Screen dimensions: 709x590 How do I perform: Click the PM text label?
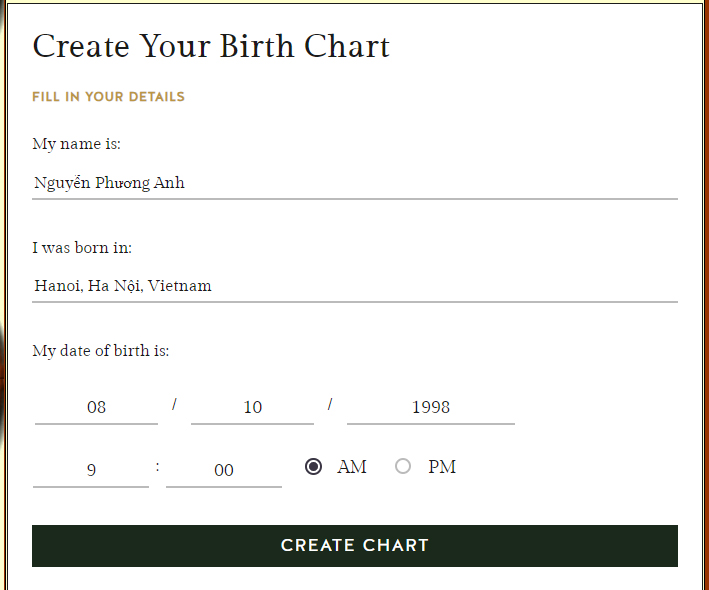[x=442, y=467]
